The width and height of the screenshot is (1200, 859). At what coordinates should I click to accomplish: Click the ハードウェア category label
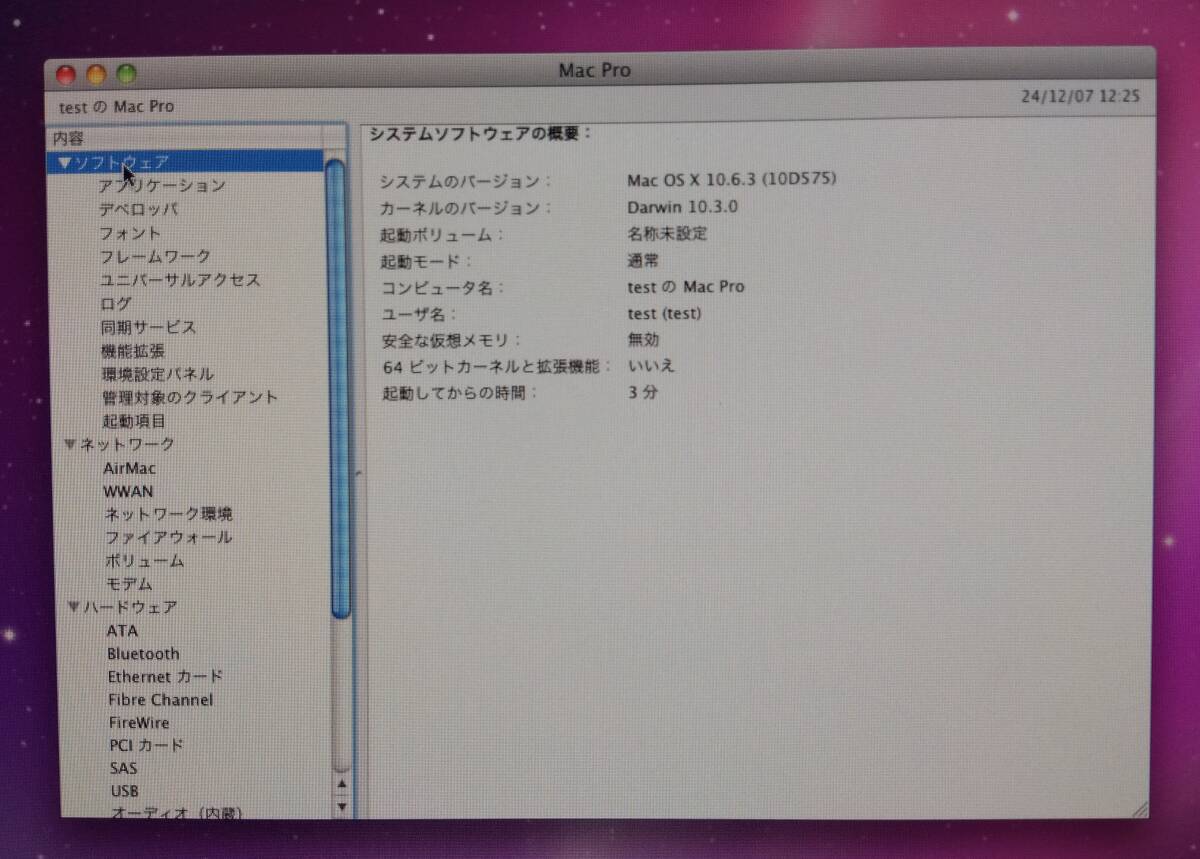tap(130, 608)
